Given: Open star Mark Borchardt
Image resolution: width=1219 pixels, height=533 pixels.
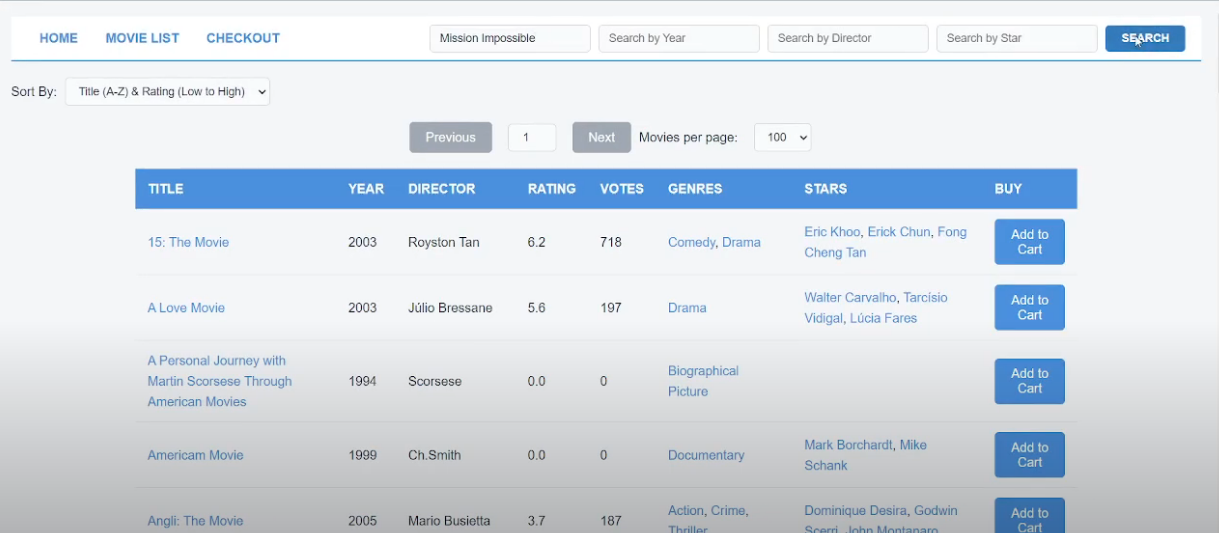Looking at the screenshot, I should coord(848,445).
